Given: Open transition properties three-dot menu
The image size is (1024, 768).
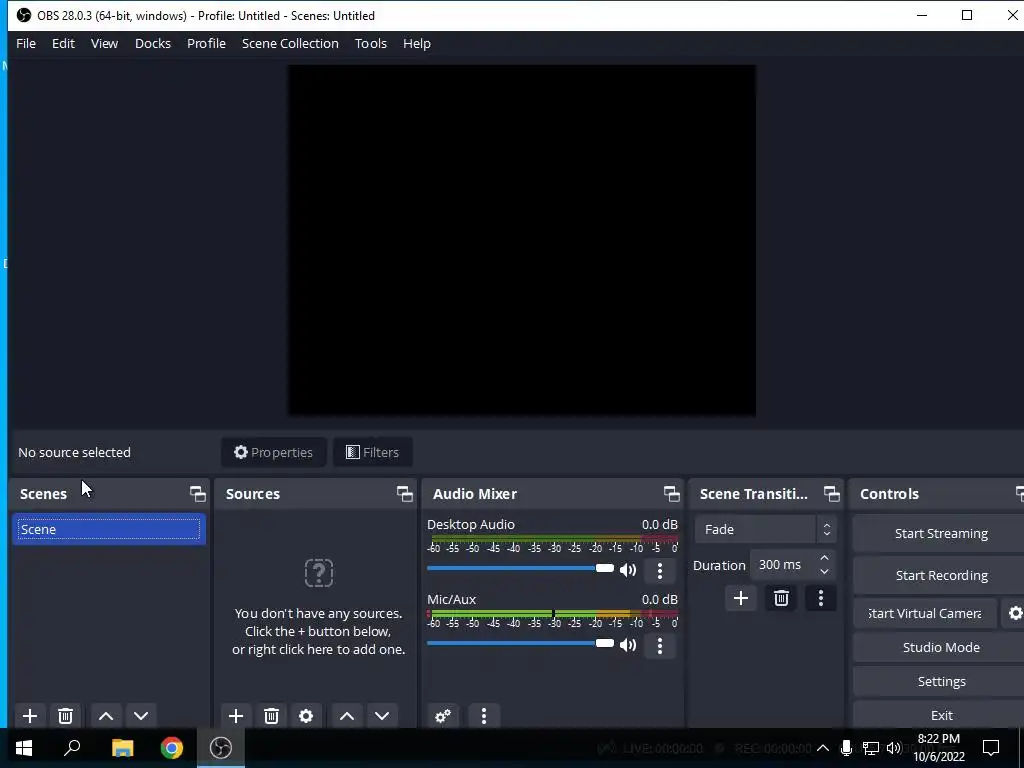Looking at the screenshot, I should tap(821, 598).
